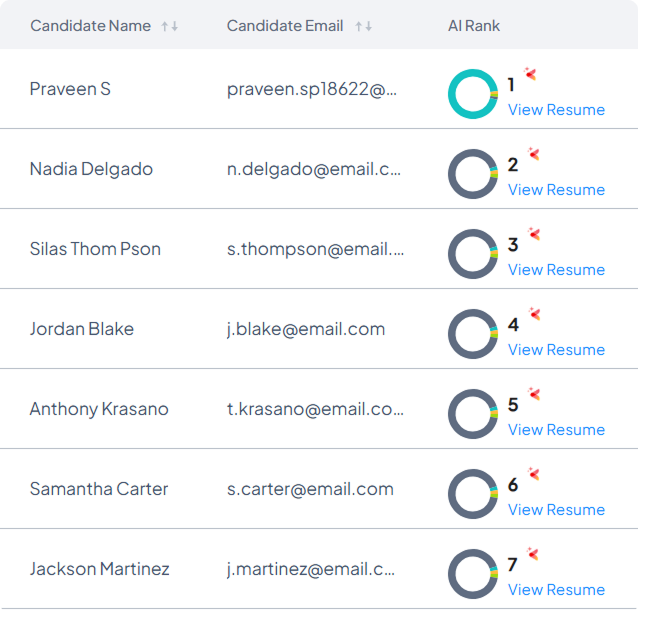Click the AI Rank column header
645x623 pixels.
(474, 26)
